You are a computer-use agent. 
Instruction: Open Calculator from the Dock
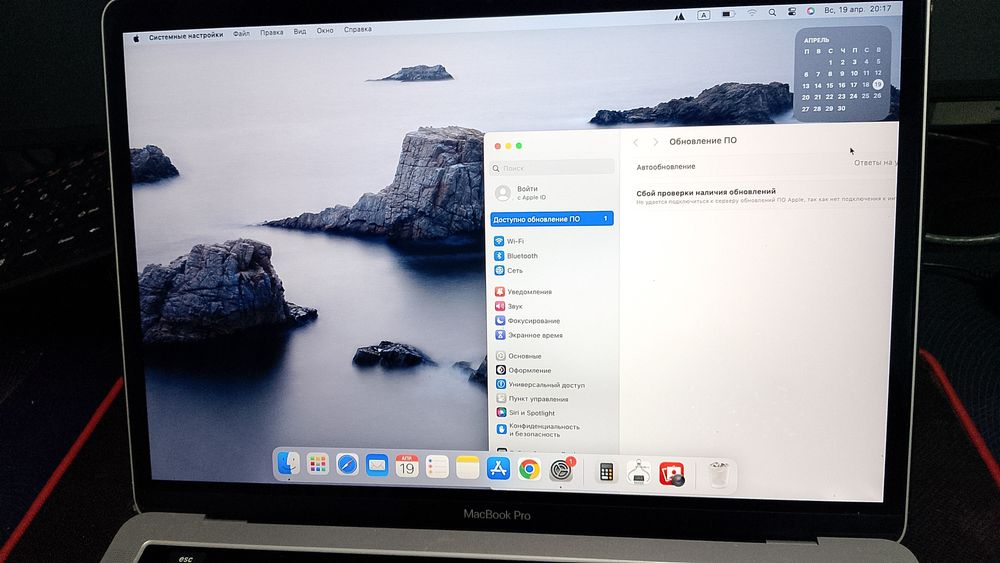[606, 472]
